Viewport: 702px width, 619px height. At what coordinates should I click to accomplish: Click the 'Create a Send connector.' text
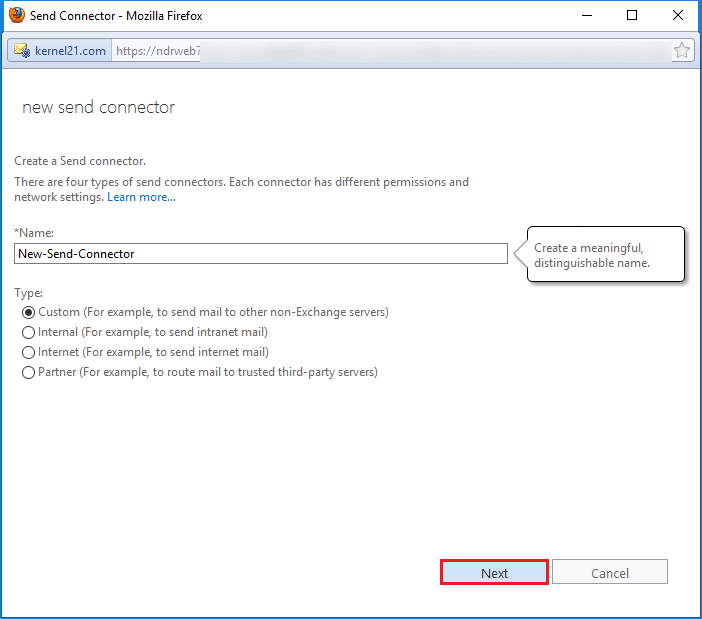(80, 161)
